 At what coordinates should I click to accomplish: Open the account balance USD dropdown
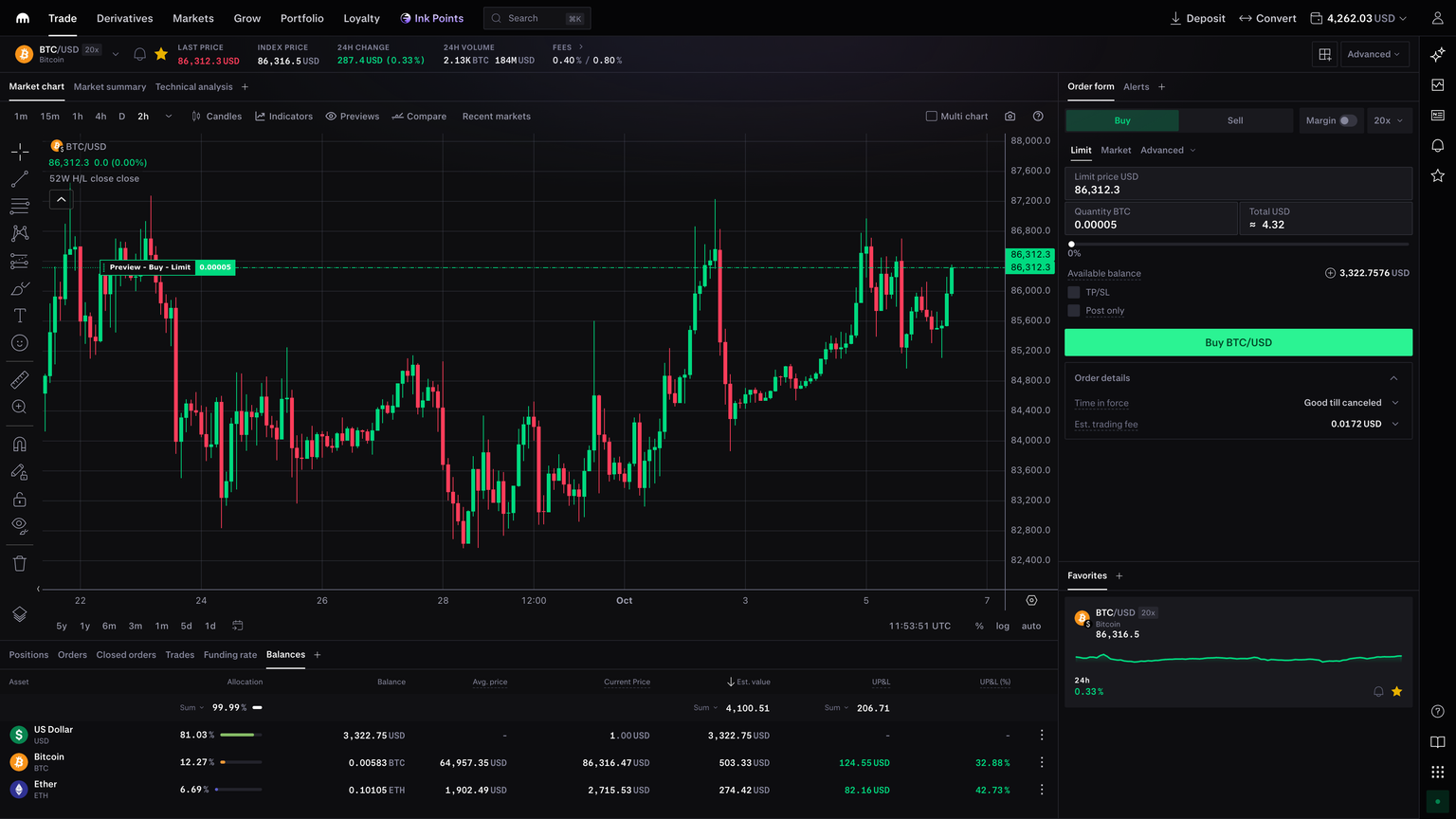point(1358,18)
